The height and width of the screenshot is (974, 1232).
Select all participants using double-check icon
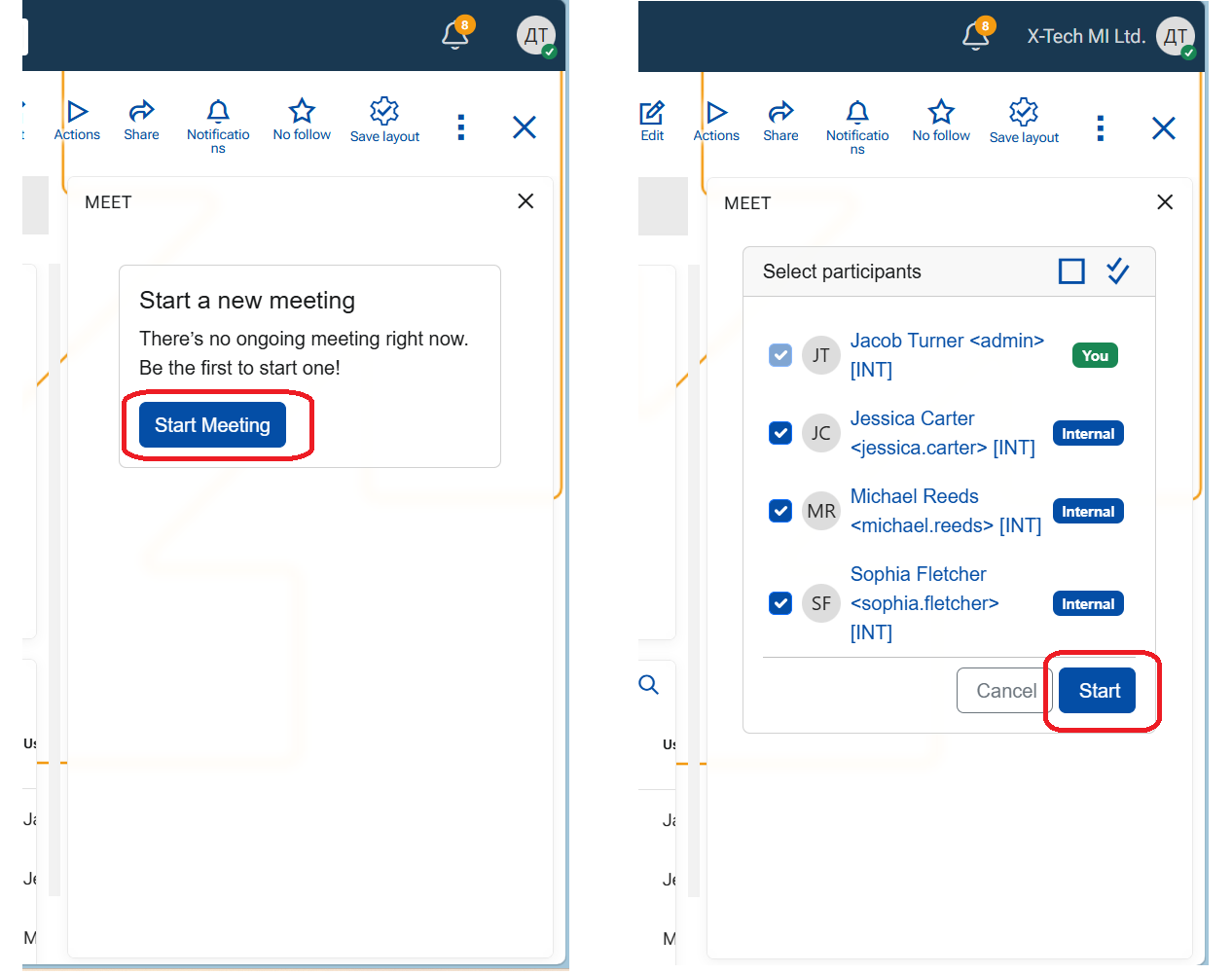click(1118, 271)
